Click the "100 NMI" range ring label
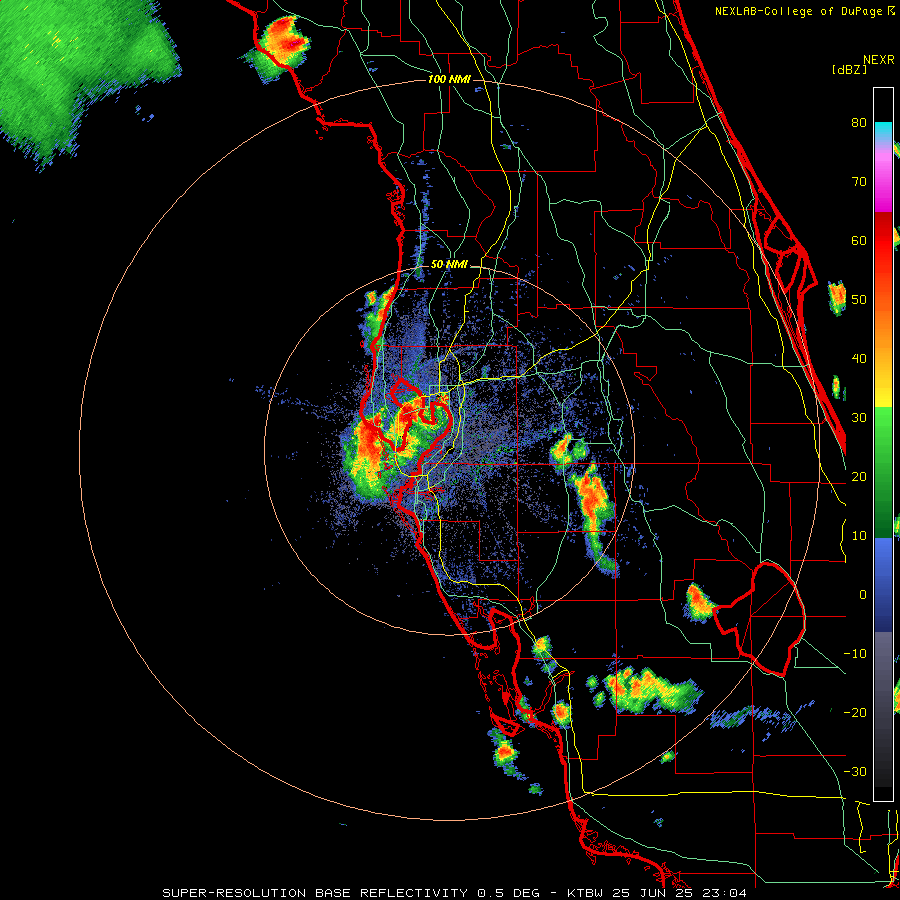The height and width of the screenshot is (900, 900). [x=449, y=79]
